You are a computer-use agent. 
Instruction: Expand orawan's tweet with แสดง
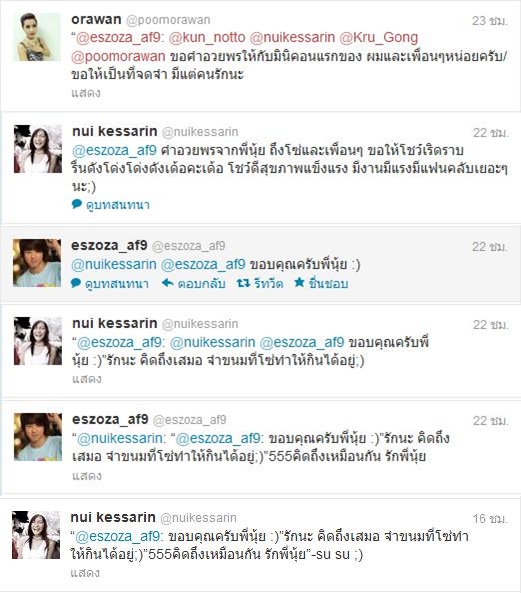tap(86, 93)
